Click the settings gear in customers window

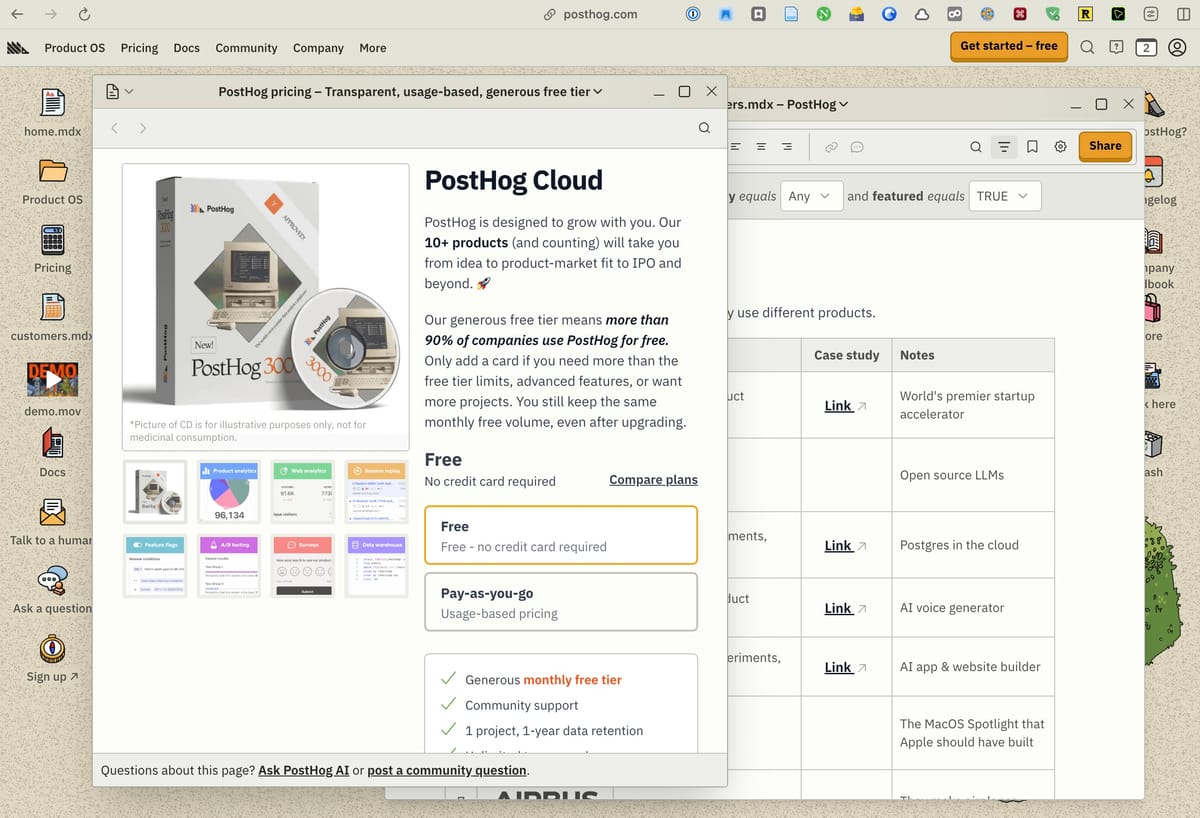click(1060, 146)
